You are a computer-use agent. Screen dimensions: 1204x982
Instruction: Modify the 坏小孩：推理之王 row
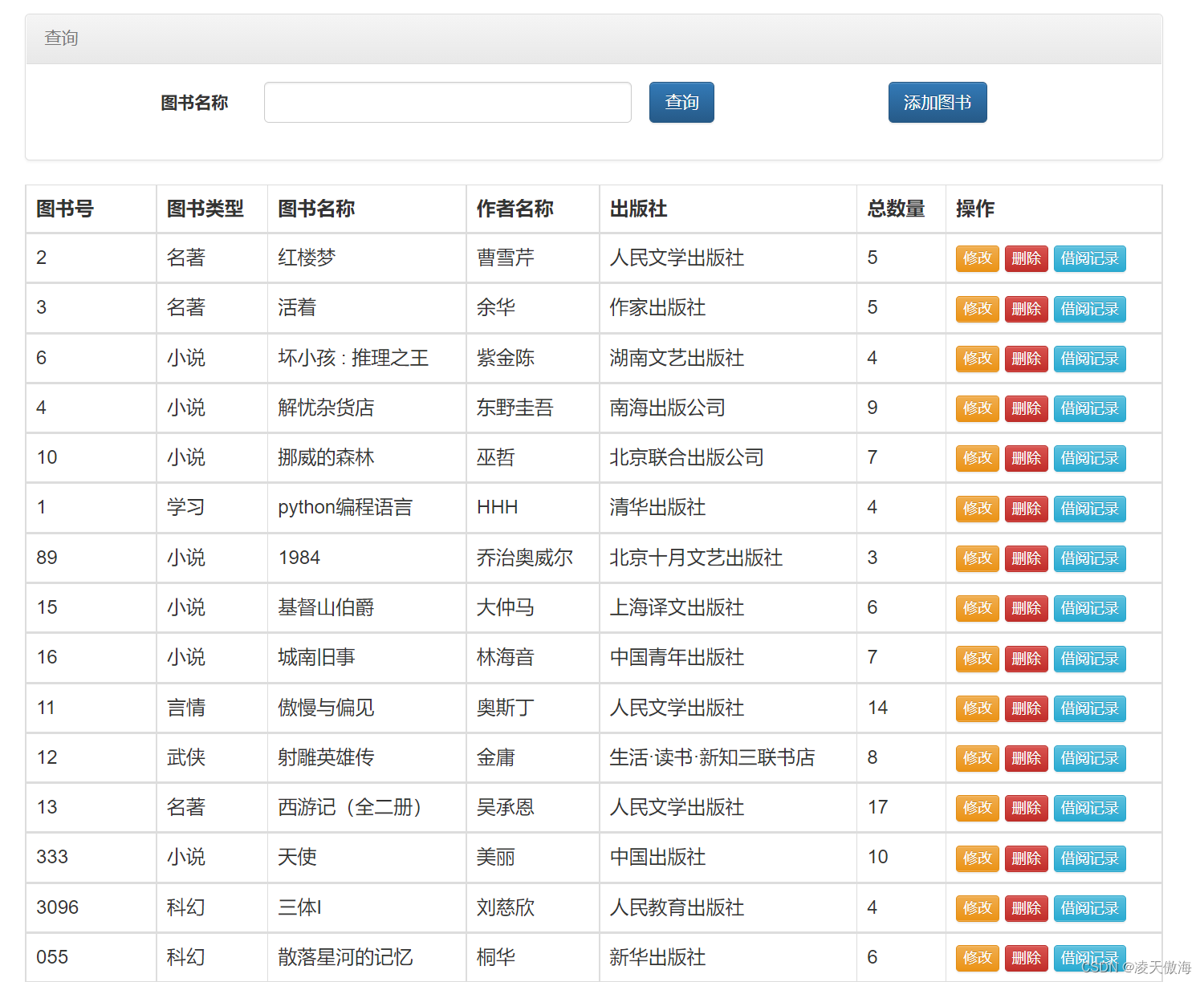pyautogui.click(x=978, y=359)
